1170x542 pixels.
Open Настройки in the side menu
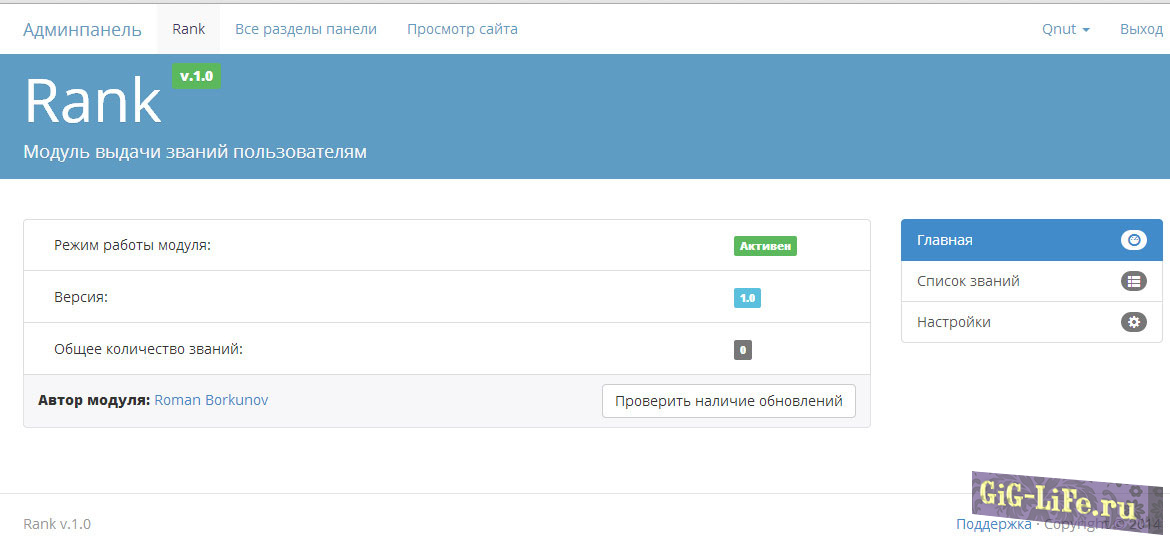(954, 323)
